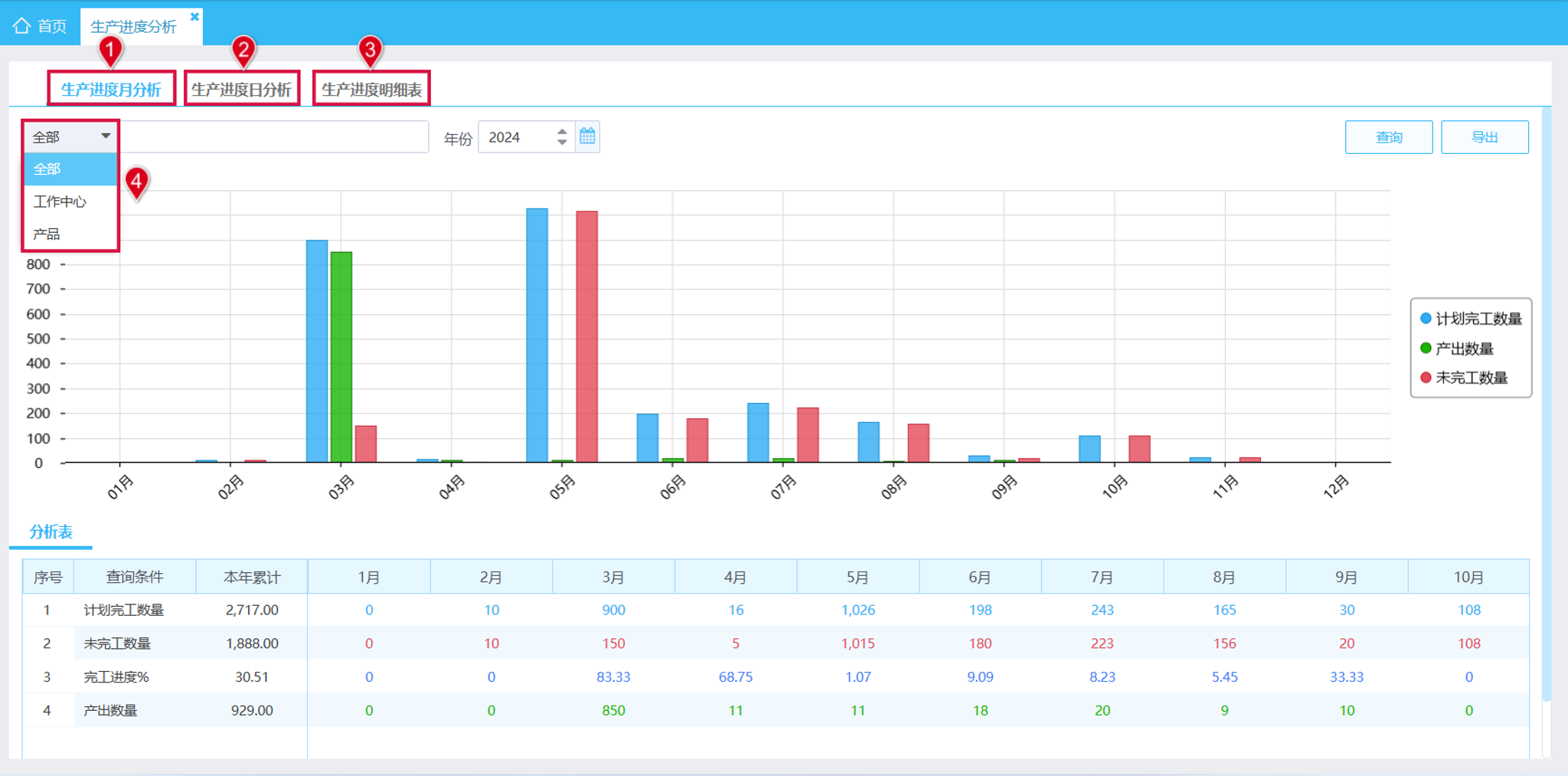The image size is (1568, 776).
Task: Click the 计划完工数量 row label
Action: 123,611
